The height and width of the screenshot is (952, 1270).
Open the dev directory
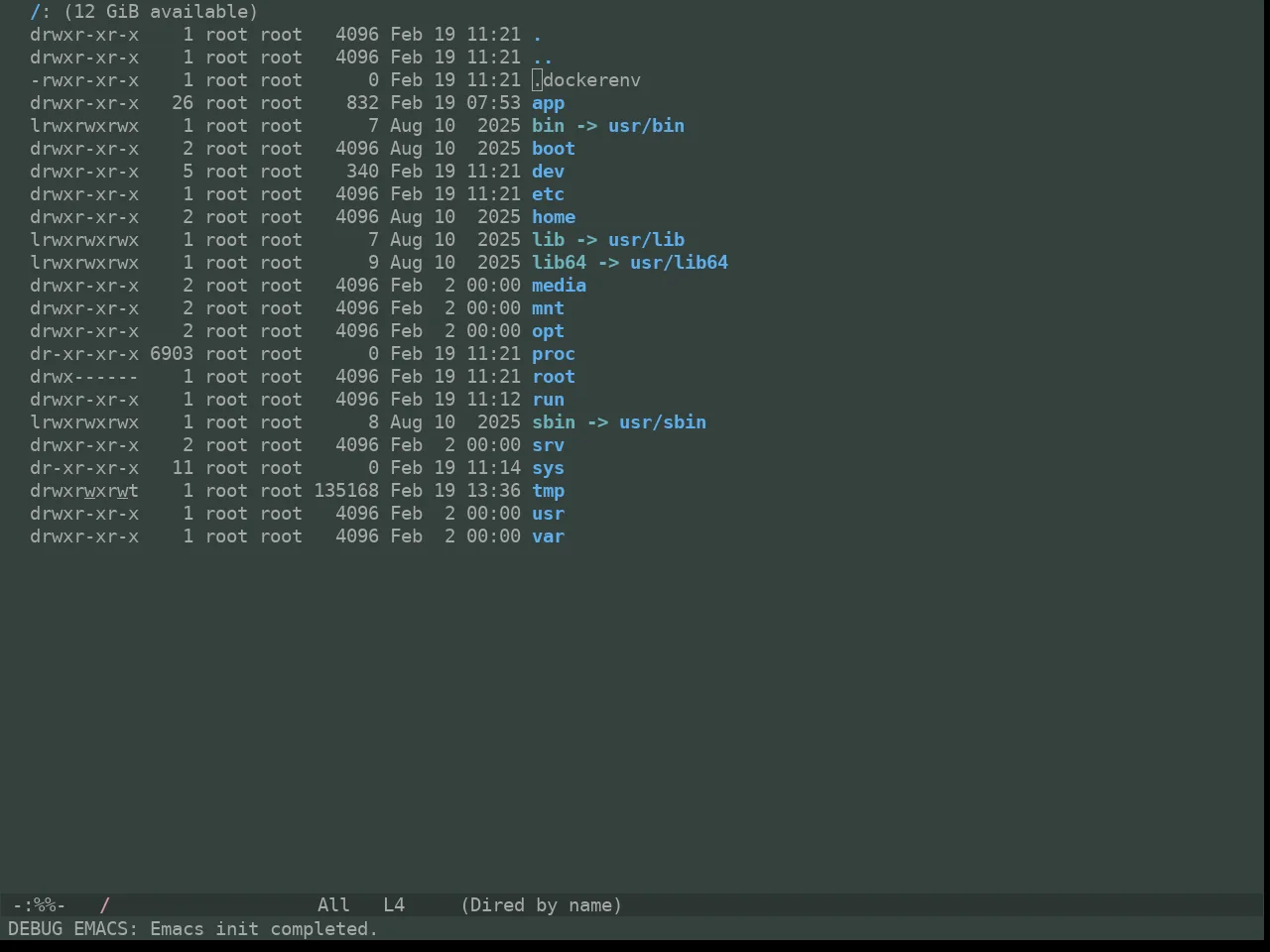[548, 172]
